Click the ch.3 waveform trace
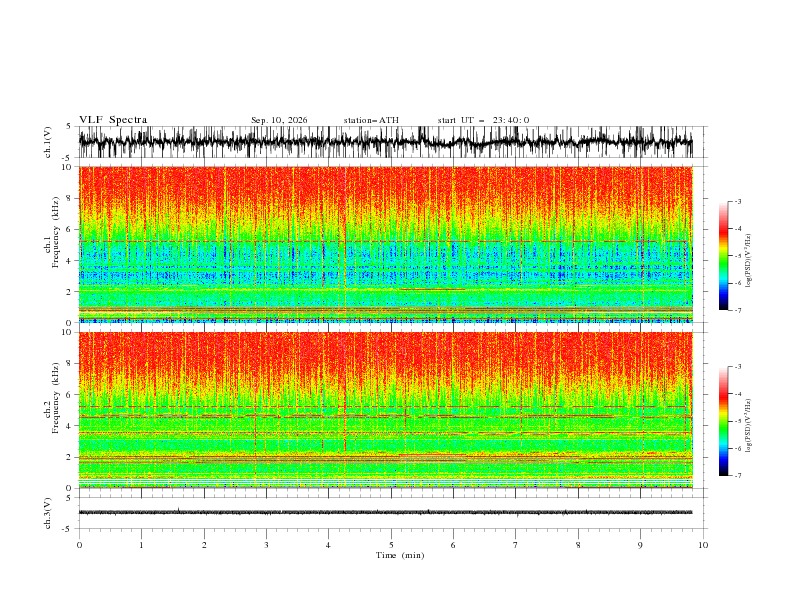792x612 pixels. (x=385, y=512)
